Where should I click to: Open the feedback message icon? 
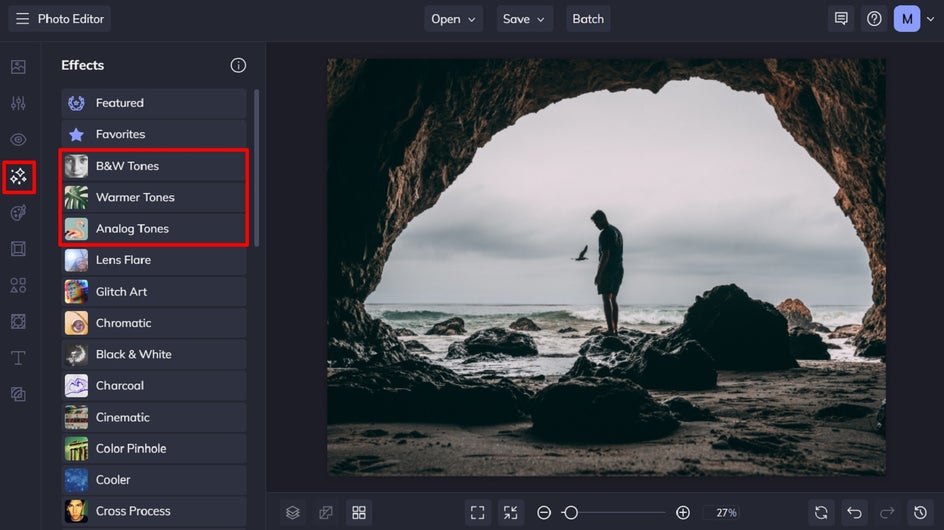(841, 19)
